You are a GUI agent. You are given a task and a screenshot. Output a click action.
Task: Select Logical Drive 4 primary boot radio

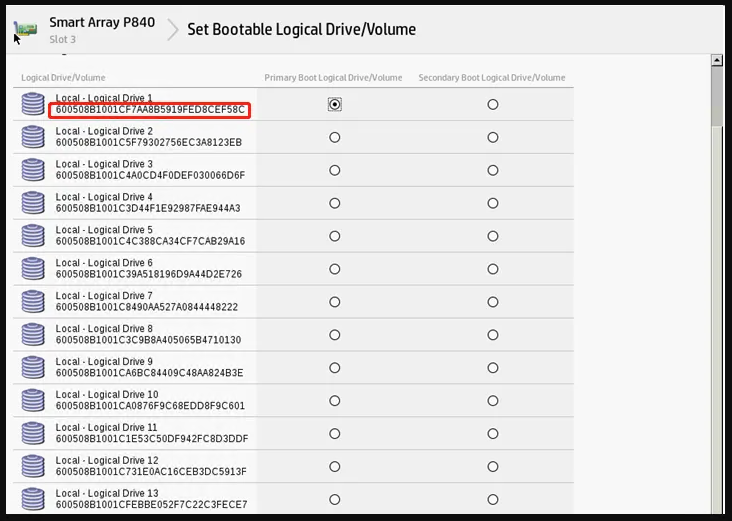(x=335, y=203)
